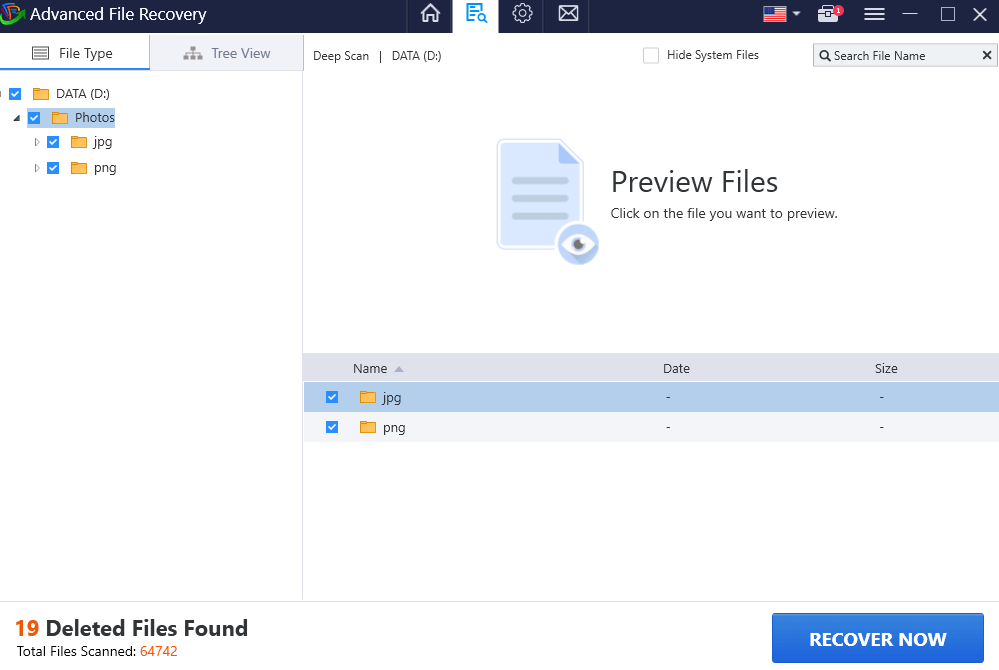Select the DATA (D:) tree item
Image resolution: width=999 pixels, height=670 pixels.
[83, 94]
